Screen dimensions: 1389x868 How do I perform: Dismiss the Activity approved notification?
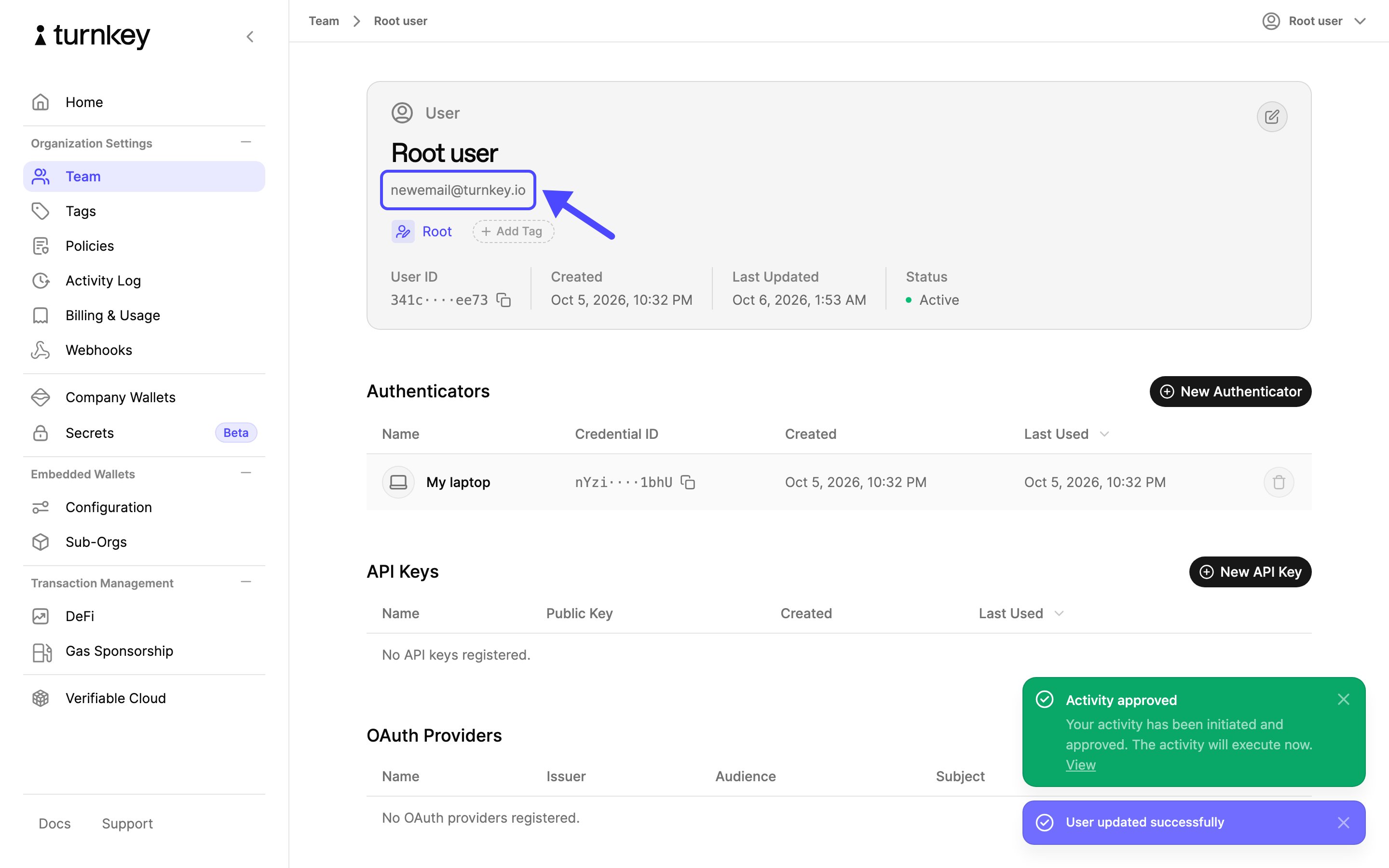(1343, 699)
